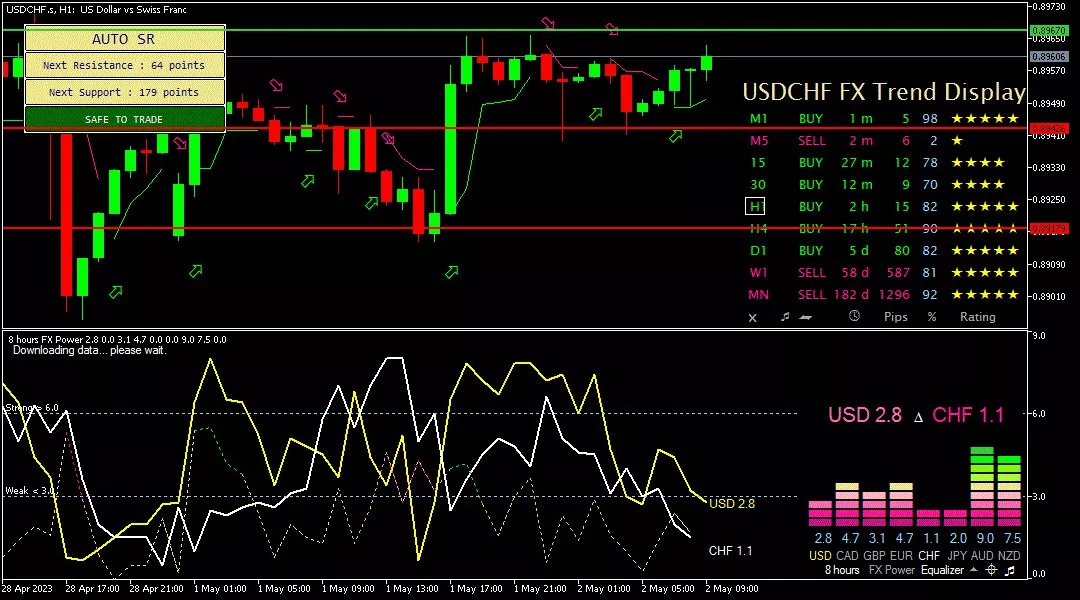Click the M5 row single-star rating
The image size is (1080, 600).
click(x=957, y=141)
